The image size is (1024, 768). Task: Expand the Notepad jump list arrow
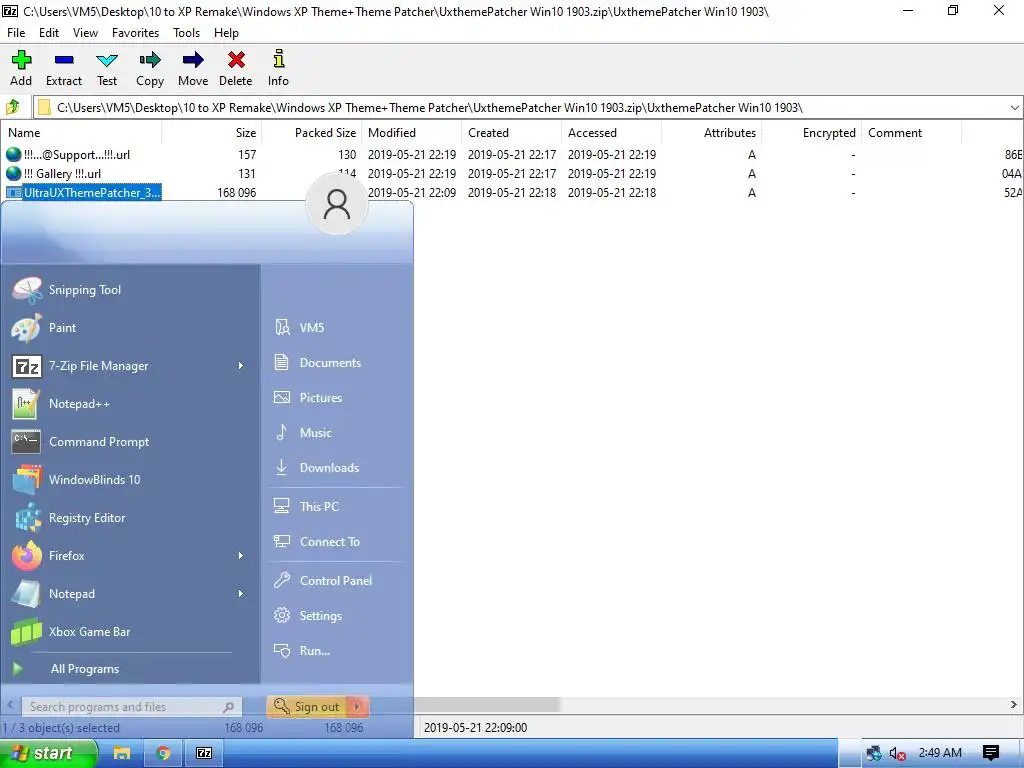pyautogui.click(x=240, y=593)
